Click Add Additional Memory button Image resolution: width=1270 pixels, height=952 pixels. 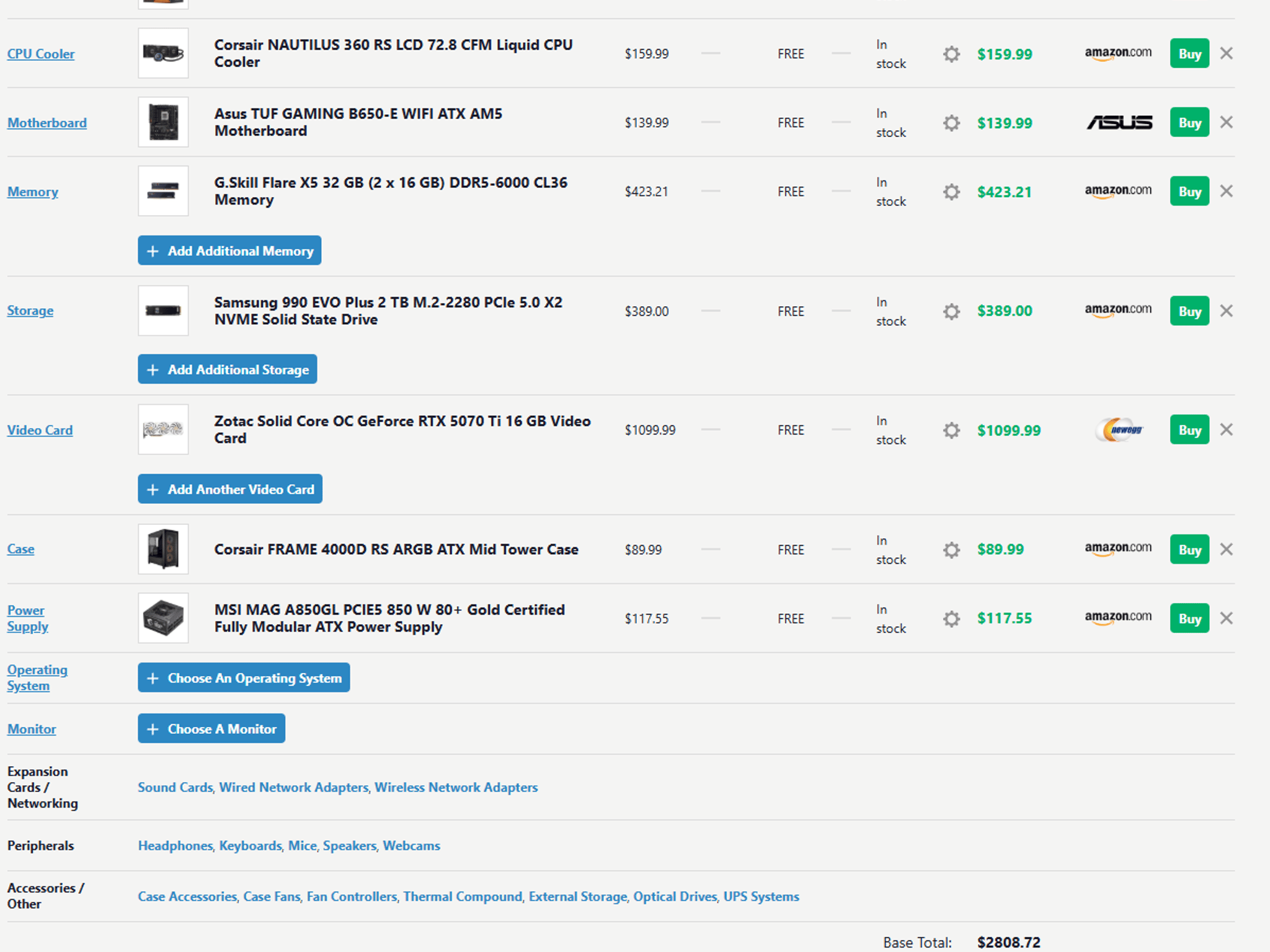click(229, 250)
